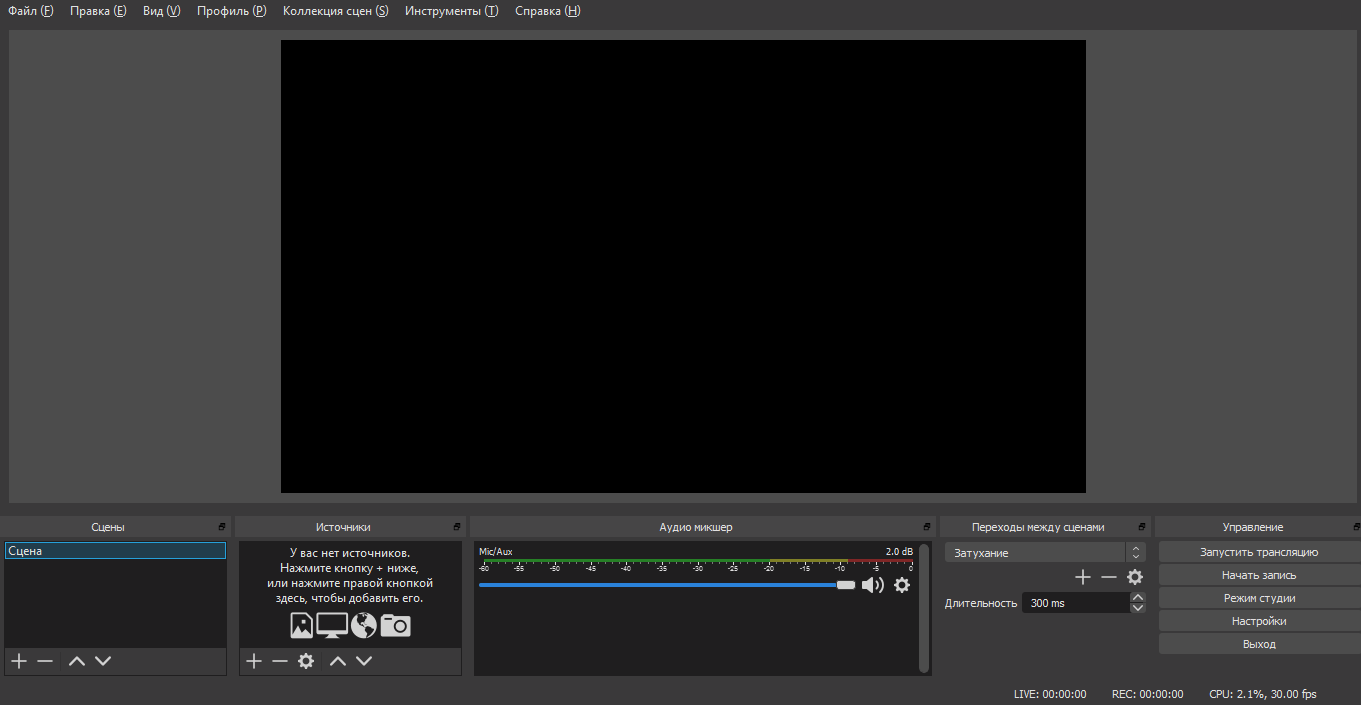Undock the Аудио микшер panel
The height and width of the screenshot is (705, 1361).
pos(926,527)
